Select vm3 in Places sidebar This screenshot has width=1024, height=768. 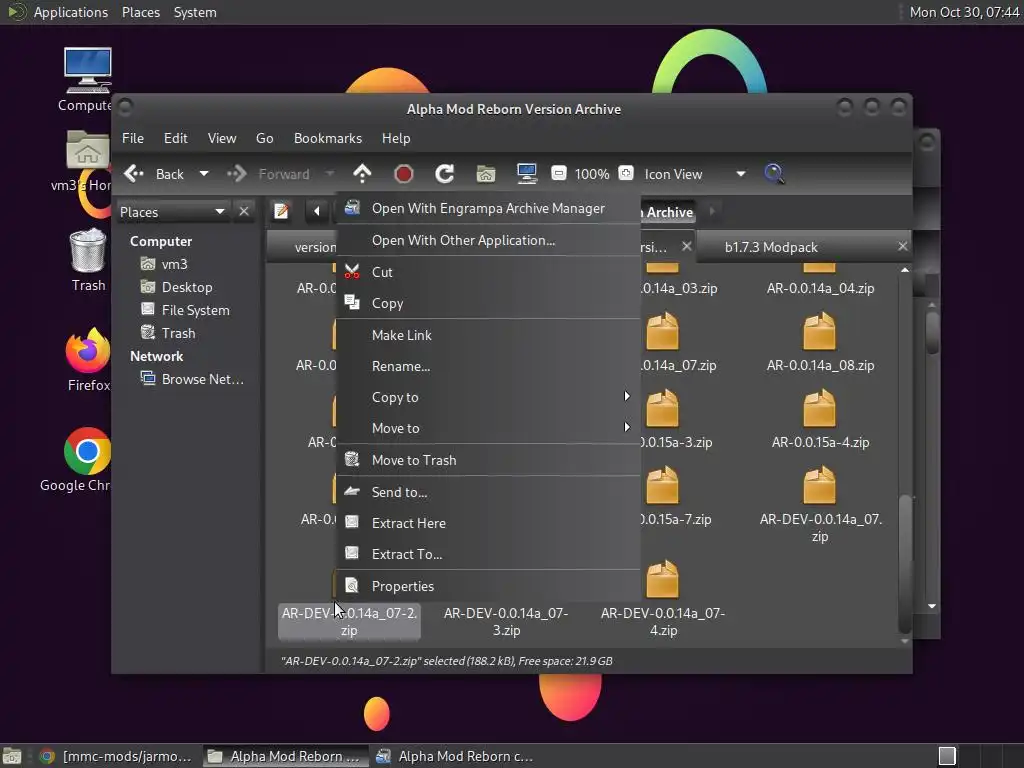tap(174, 264)
